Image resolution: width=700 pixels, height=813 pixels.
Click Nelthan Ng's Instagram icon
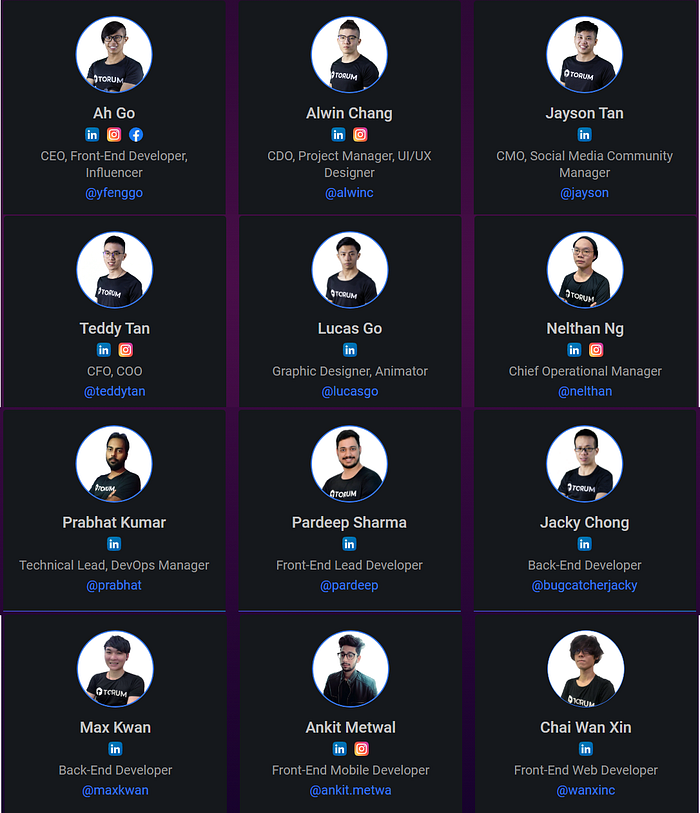(x=596, y=350)
